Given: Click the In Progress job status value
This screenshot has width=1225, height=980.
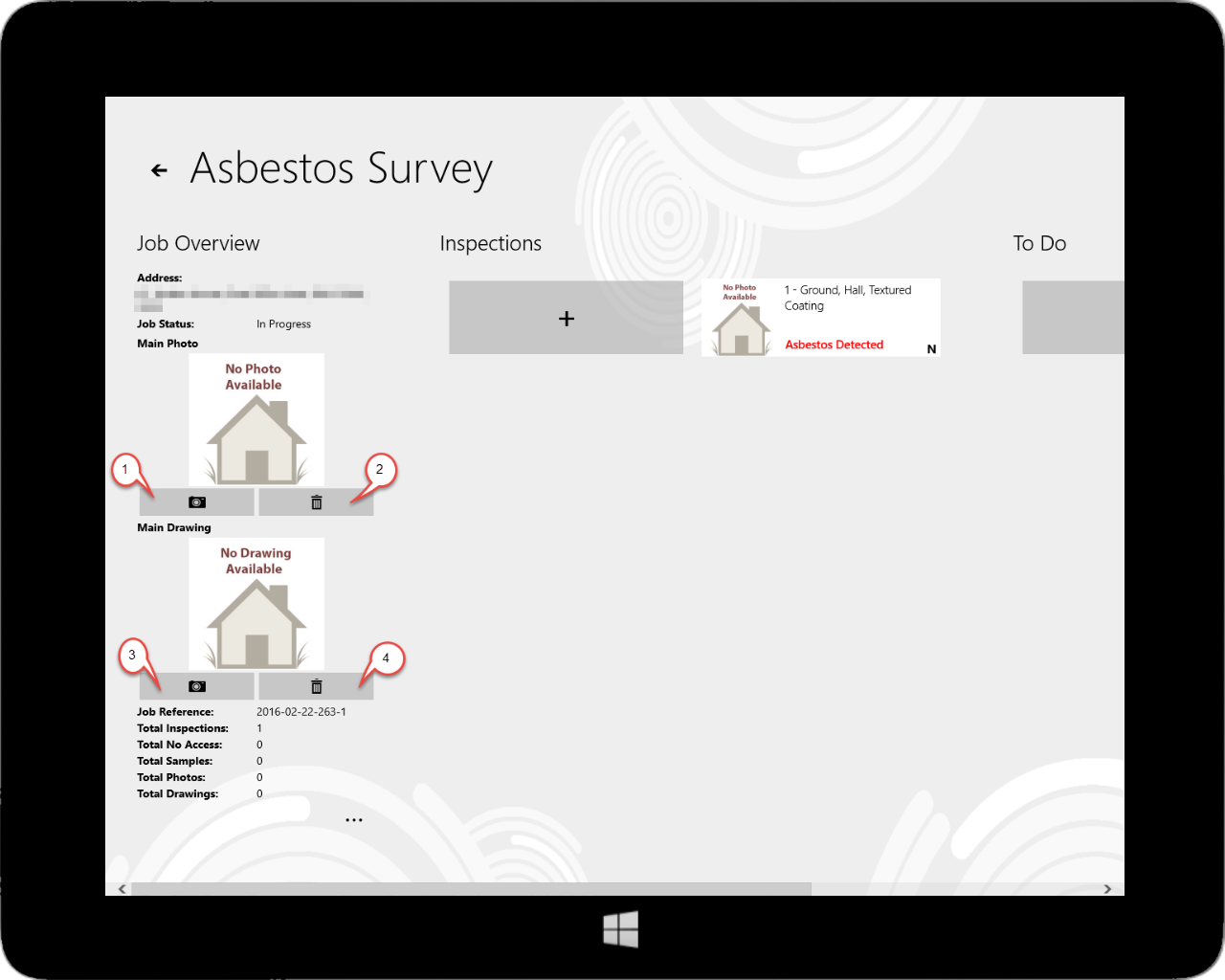Looking at the screenshot, I should click(283, 324).
